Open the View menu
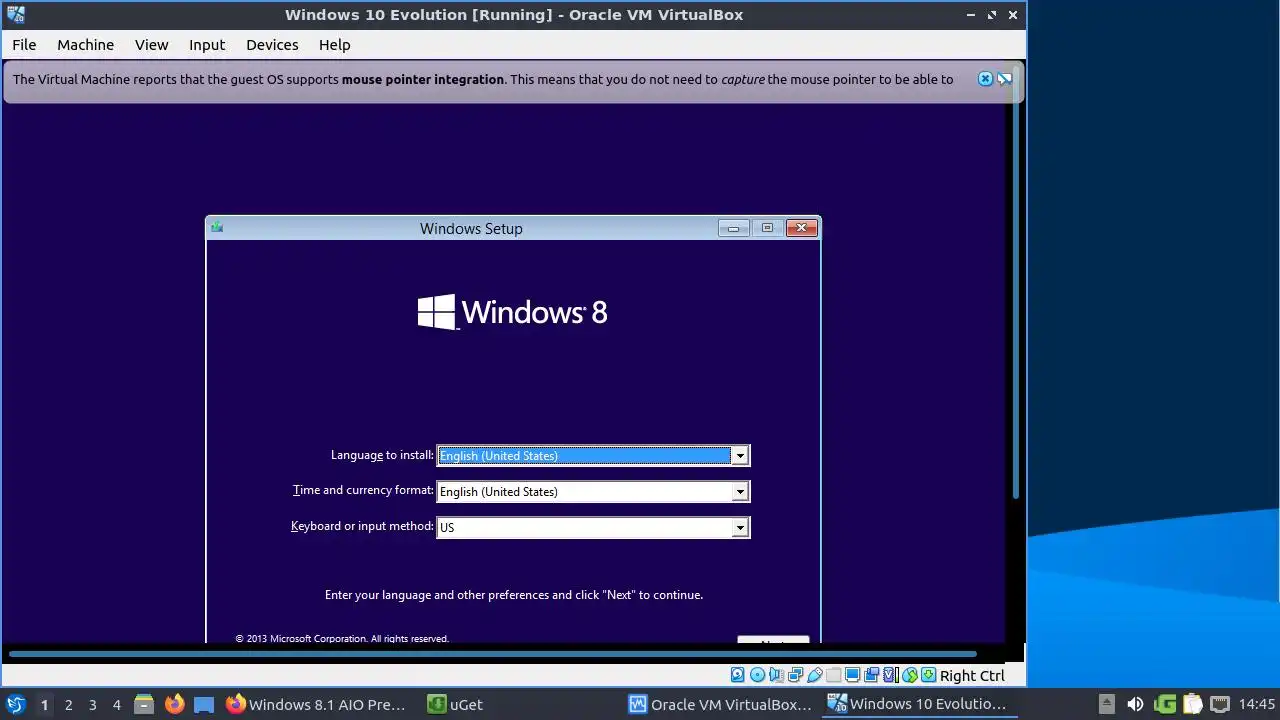This screenshot has width=1280, height=720. [152, 45]
